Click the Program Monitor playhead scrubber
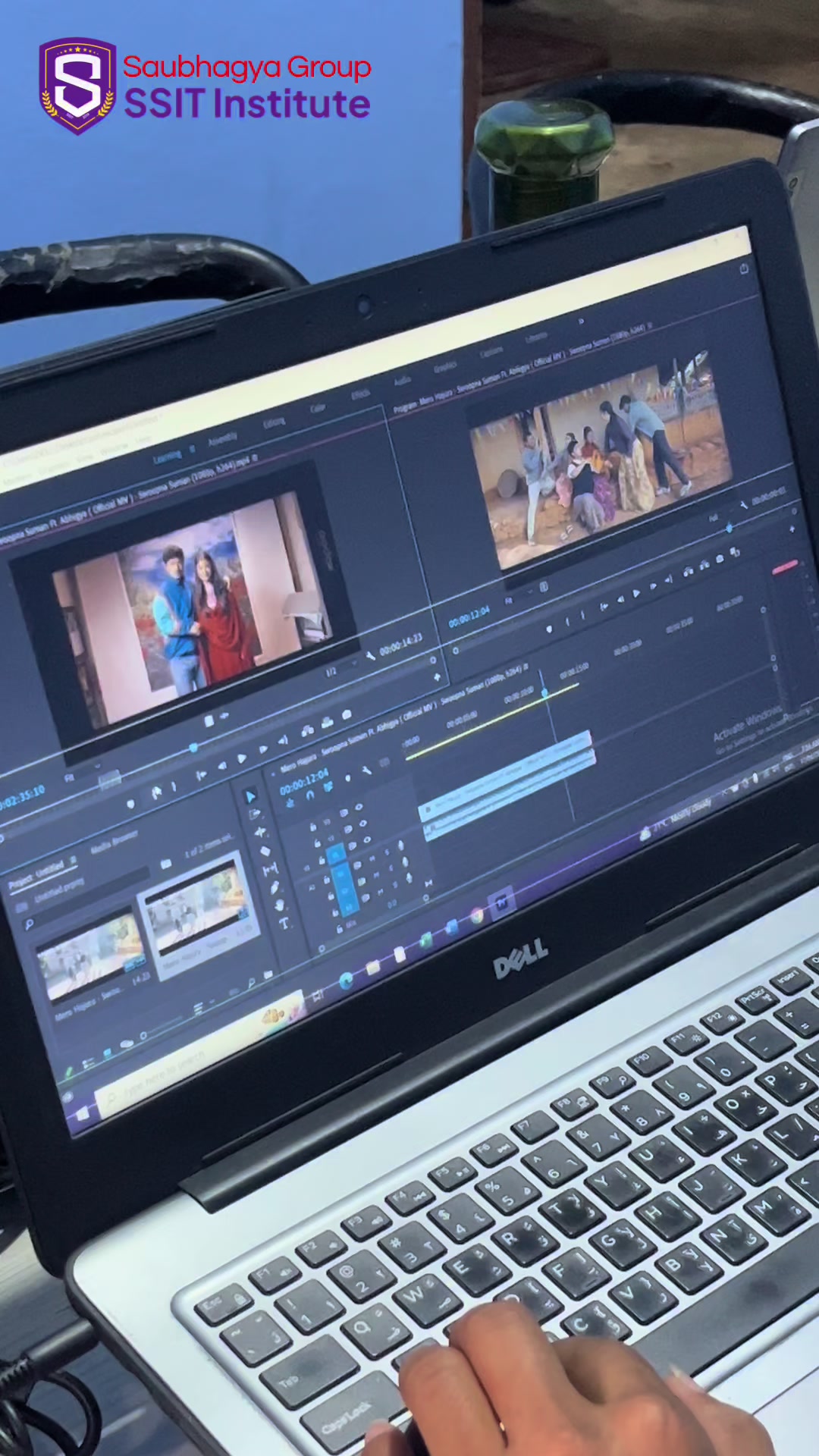Screen dimensions: 819x1456 coord(730,527)
